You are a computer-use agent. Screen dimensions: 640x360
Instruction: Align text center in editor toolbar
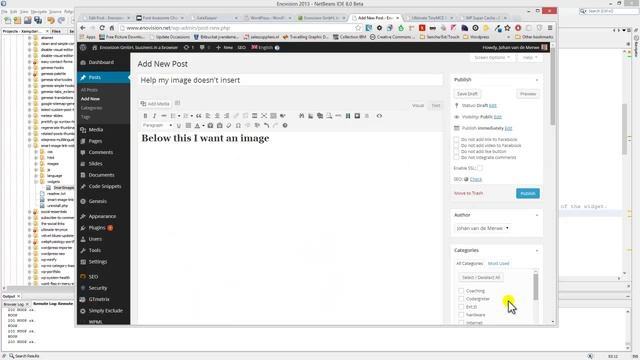[217, 116]
